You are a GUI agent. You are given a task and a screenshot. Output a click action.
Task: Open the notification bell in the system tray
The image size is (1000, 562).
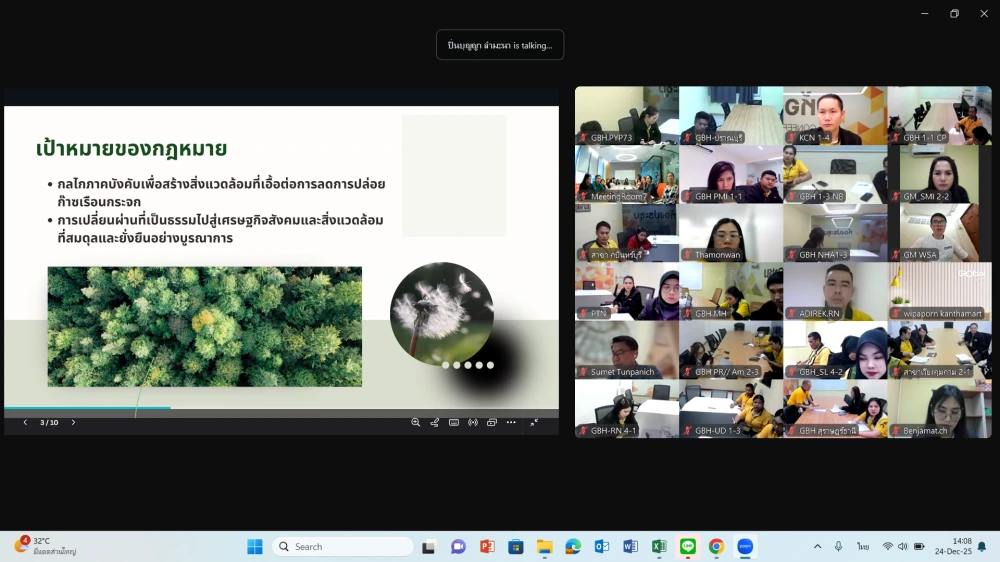(982, 547)
